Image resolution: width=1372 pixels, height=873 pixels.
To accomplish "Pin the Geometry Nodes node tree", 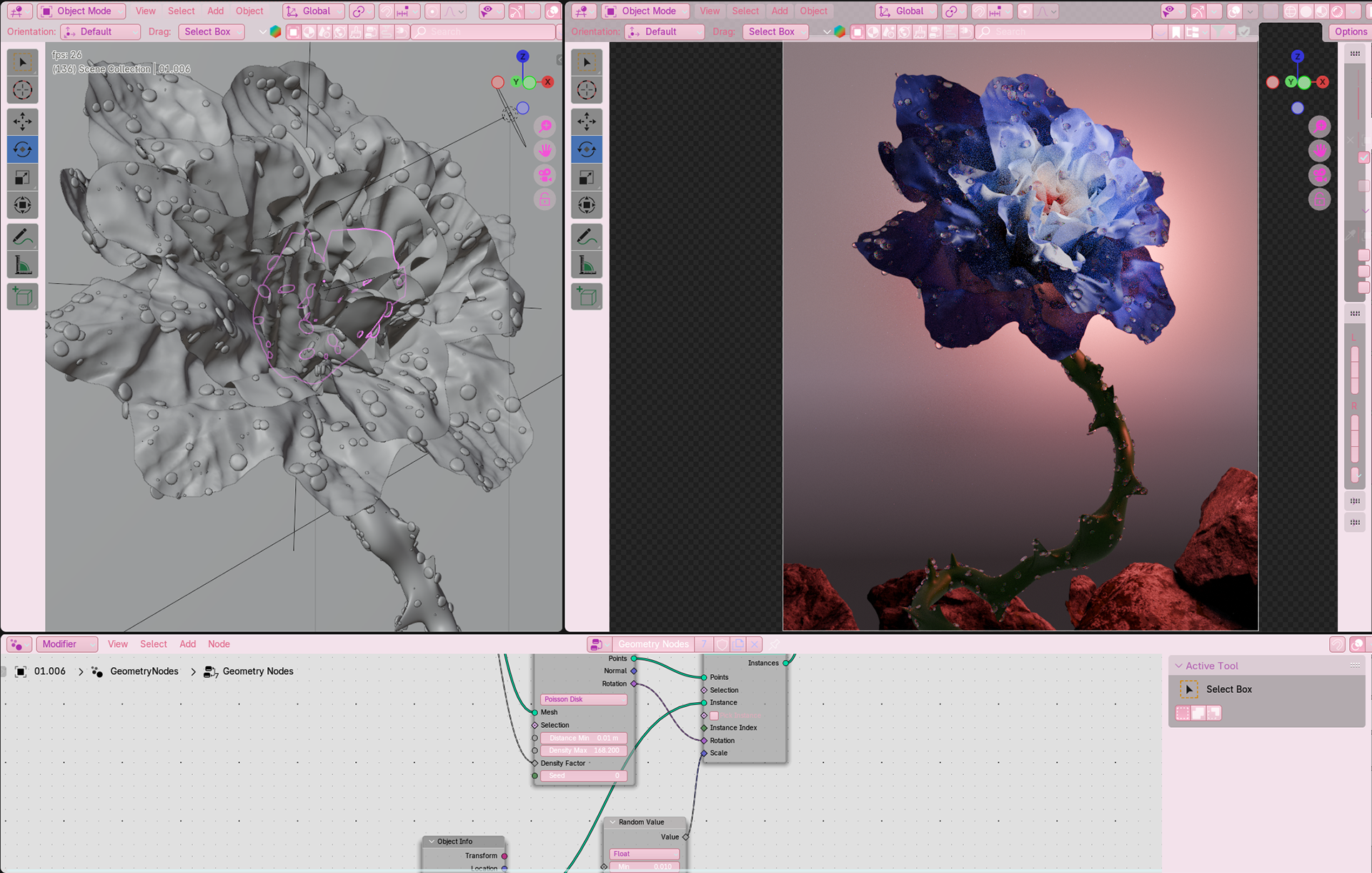I will point(774,644).
